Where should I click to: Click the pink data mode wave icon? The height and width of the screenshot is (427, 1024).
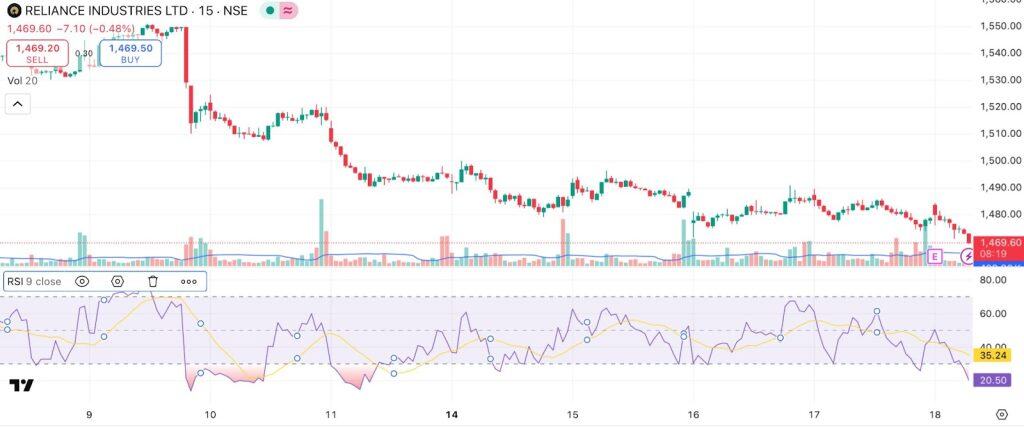point(288,10)
